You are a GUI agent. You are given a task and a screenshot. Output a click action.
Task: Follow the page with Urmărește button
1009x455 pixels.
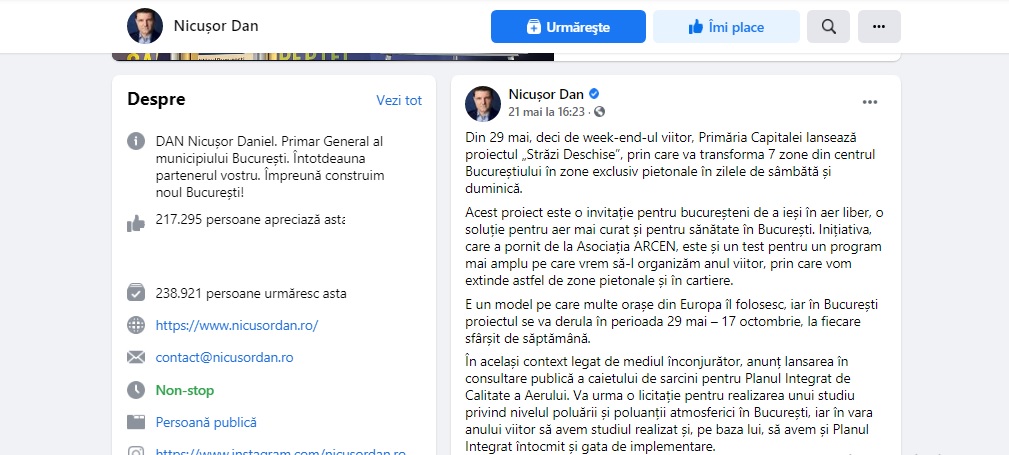pos(568,26)
